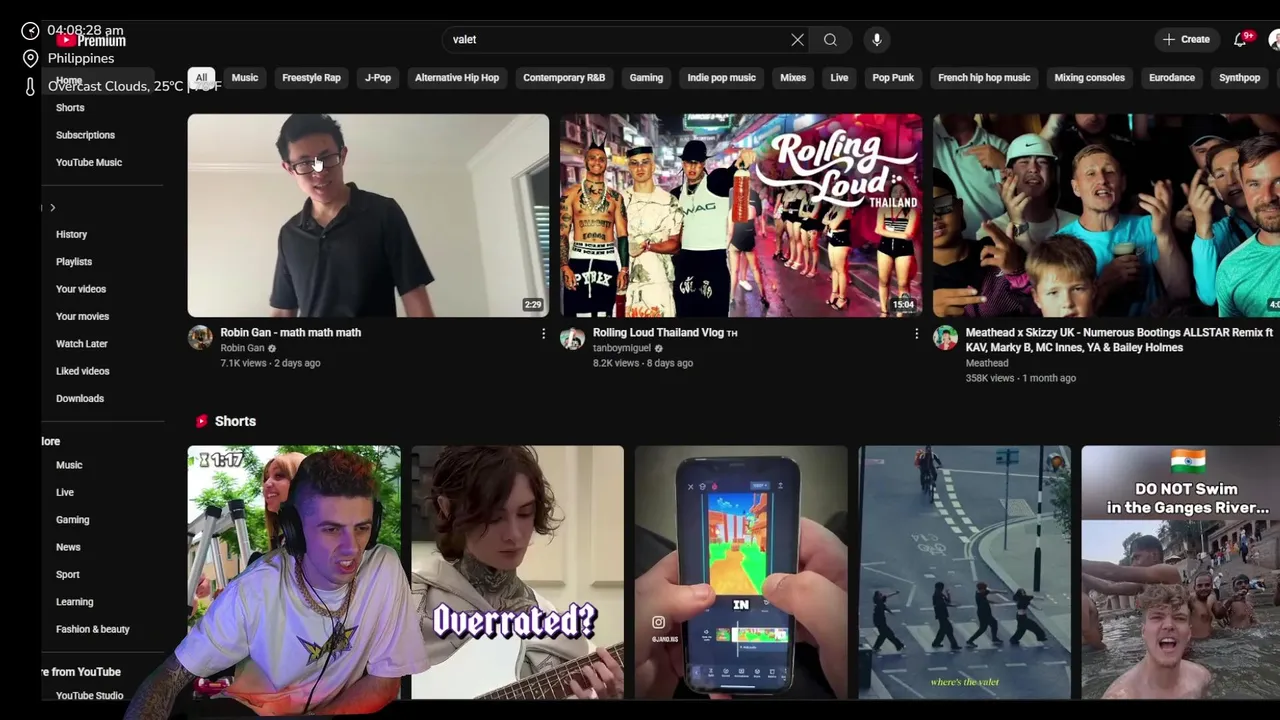
Task: Click the magnifier search icon
Action: coord(830,40)
